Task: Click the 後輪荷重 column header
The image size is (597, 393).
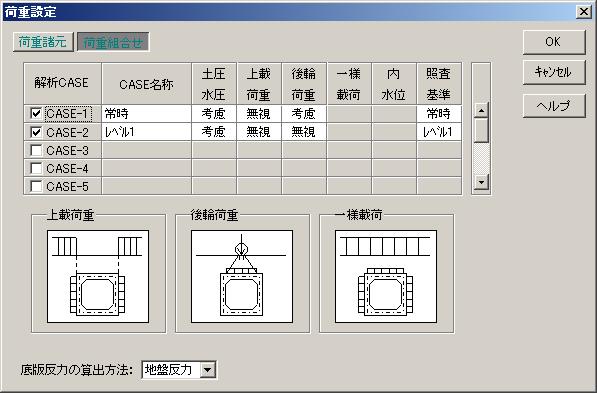Action: (303, 84)
